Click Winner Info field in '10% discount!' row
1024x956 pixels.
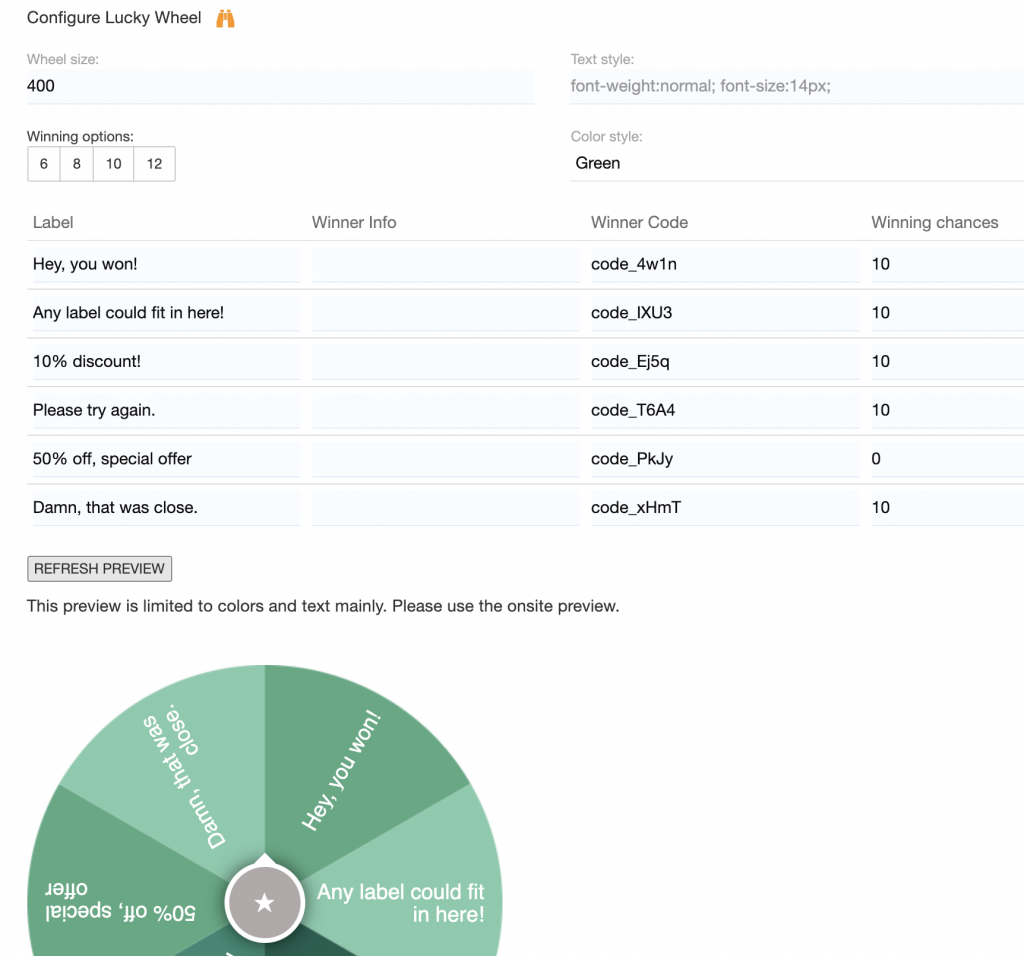445,362
